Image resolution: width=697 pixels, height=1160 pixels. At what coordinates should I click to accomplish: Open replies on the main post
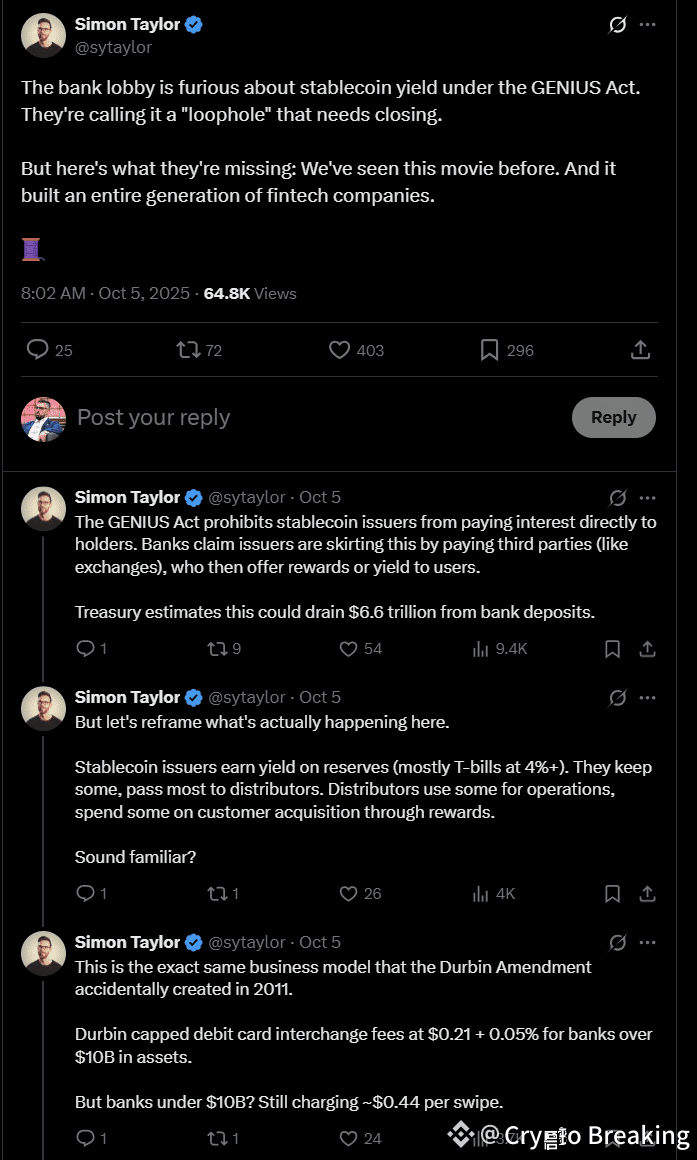38,350
